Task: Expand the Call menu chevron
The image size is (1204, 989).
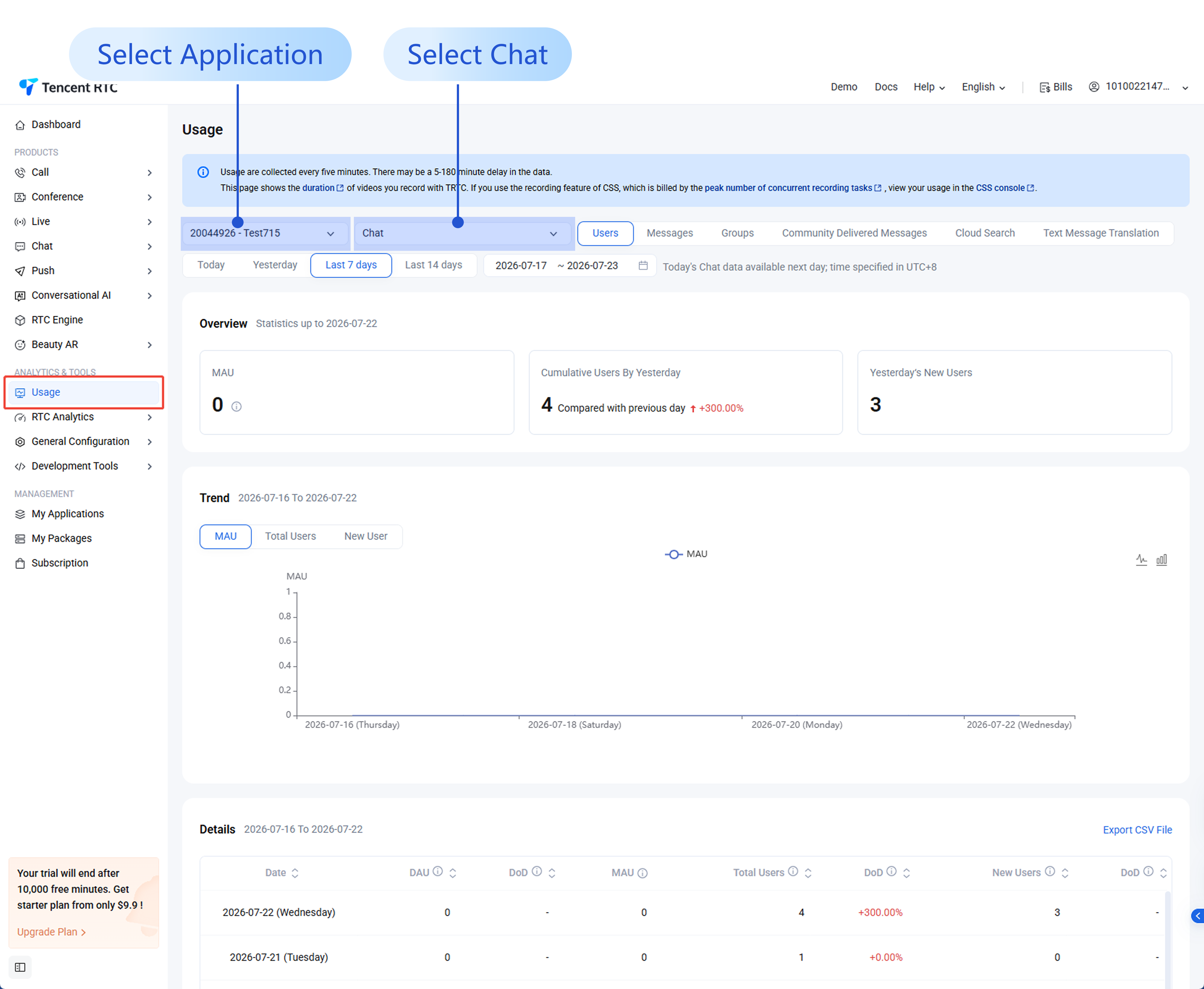Action: [149, 173]
